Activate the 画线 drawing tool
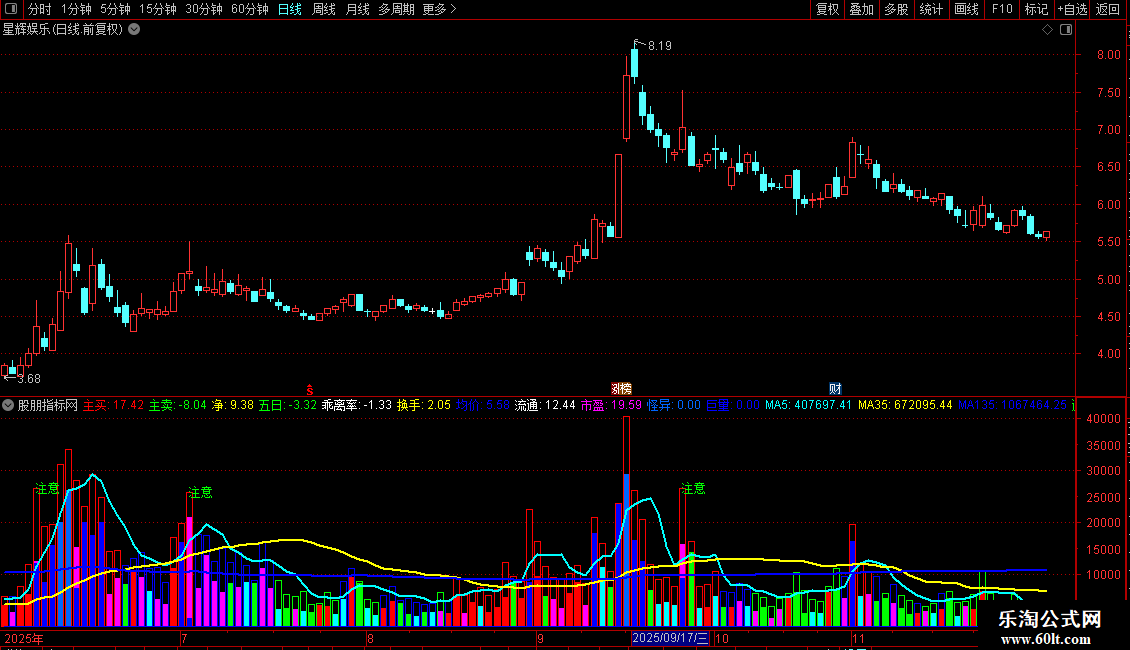Viewport: 1130px width, 650px height. (966, 9)
